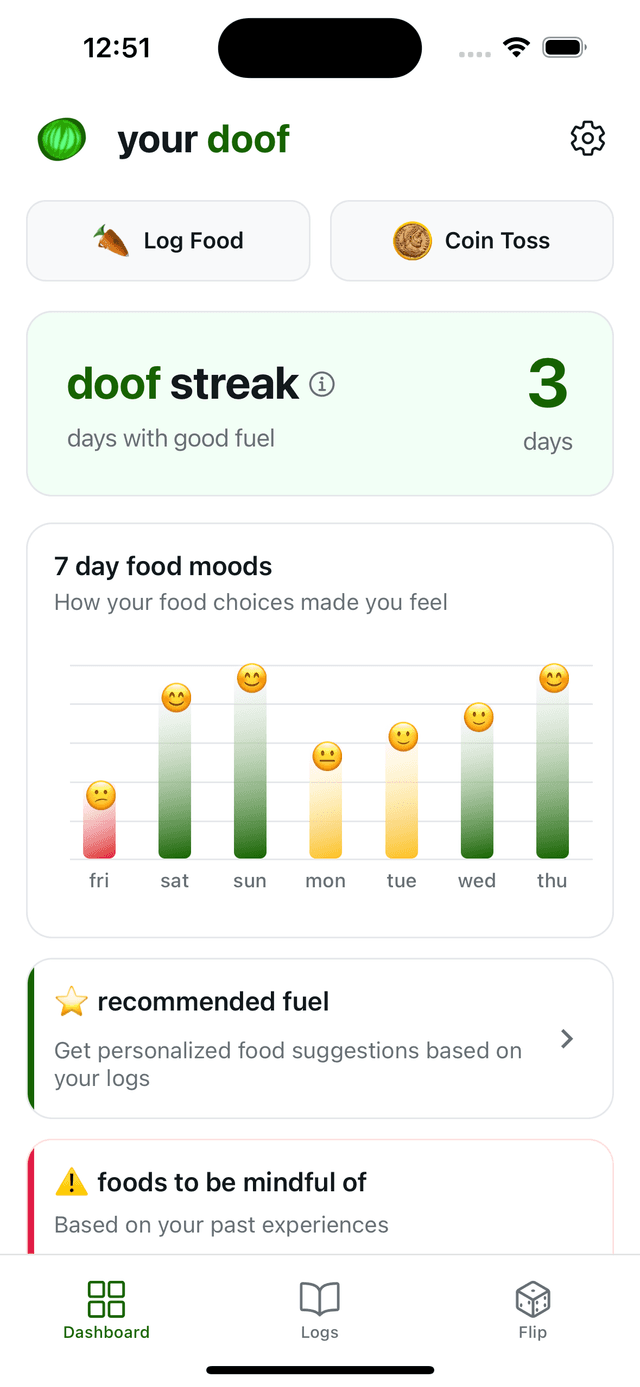Open recommended fuel food suggestions
Image resolution: width=640 pixels, height=1387 pixels.
pyautogui.click(x=320, y=1039)
